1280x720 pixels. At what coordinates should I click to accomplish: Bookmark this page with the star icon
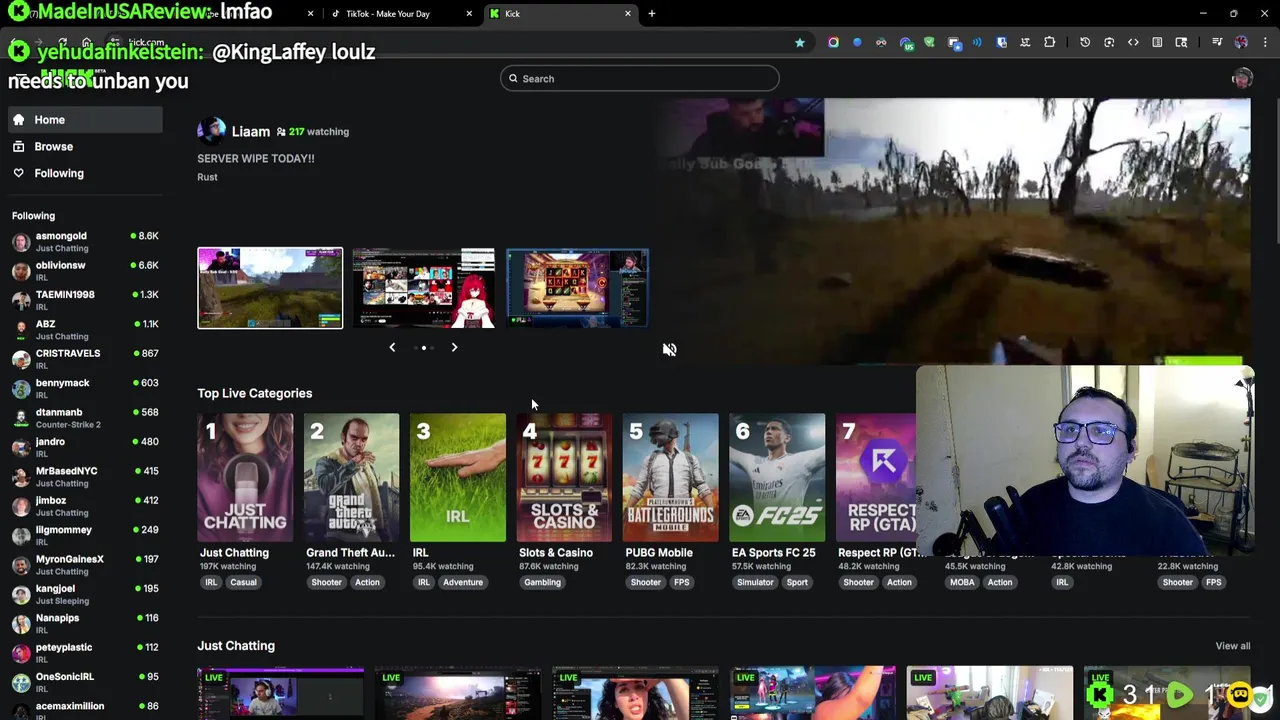pos(800,43)
